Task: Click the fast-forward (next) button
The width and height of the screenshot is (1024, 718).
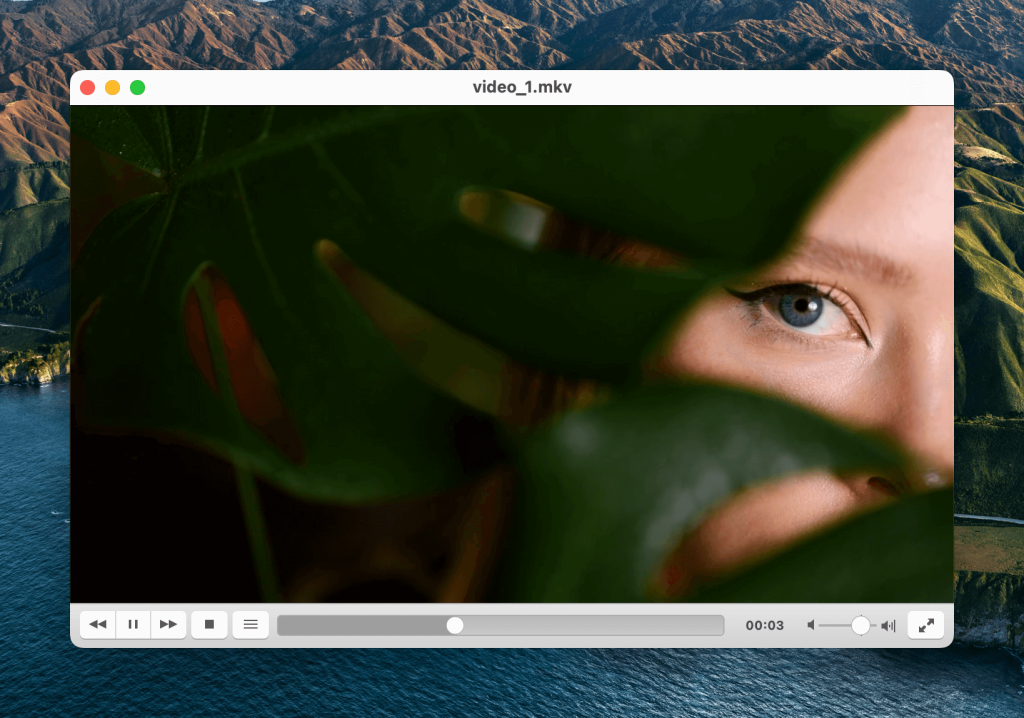Action: [x=168, y=625]
